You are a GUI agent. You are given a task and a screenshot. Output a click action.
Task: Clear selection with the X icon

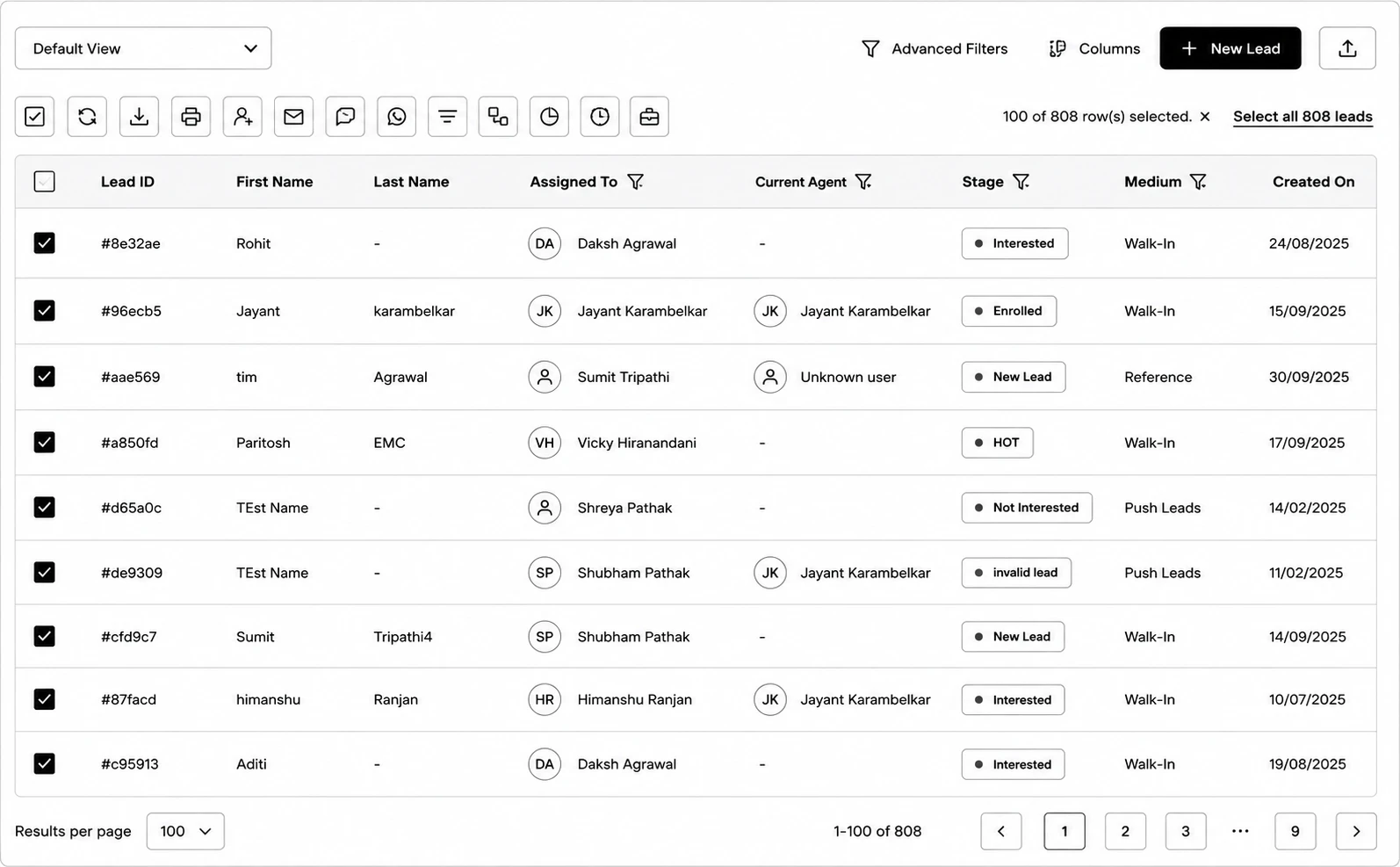click(1205, 117)
